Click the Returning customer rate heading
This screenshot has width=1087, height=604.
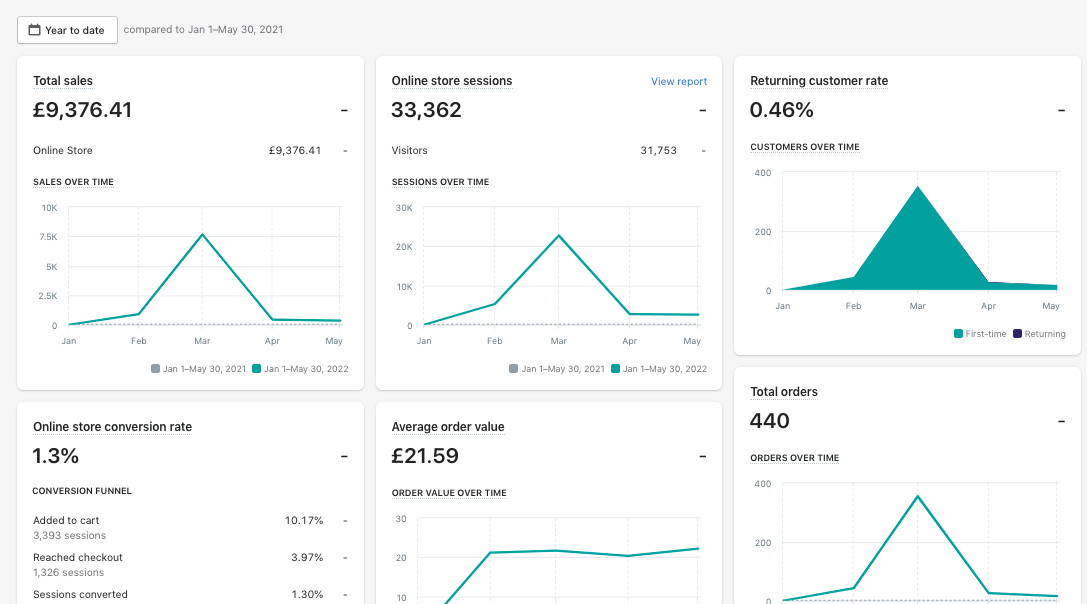pyautogui.click(x=818, y=81)
